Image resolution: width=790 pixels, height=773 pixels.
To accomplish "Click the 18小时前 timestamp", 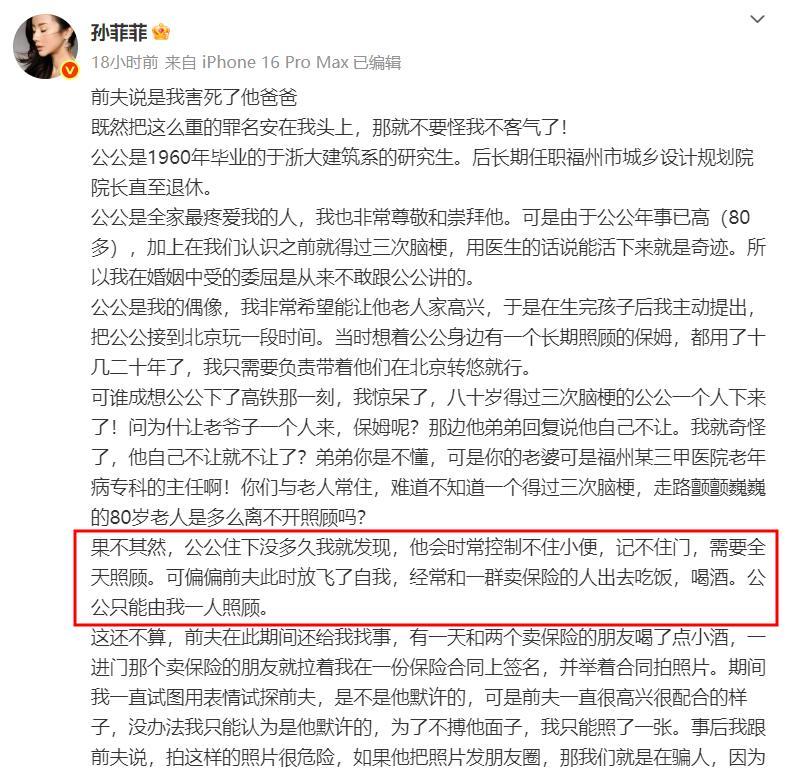I will tap(124, 62).
